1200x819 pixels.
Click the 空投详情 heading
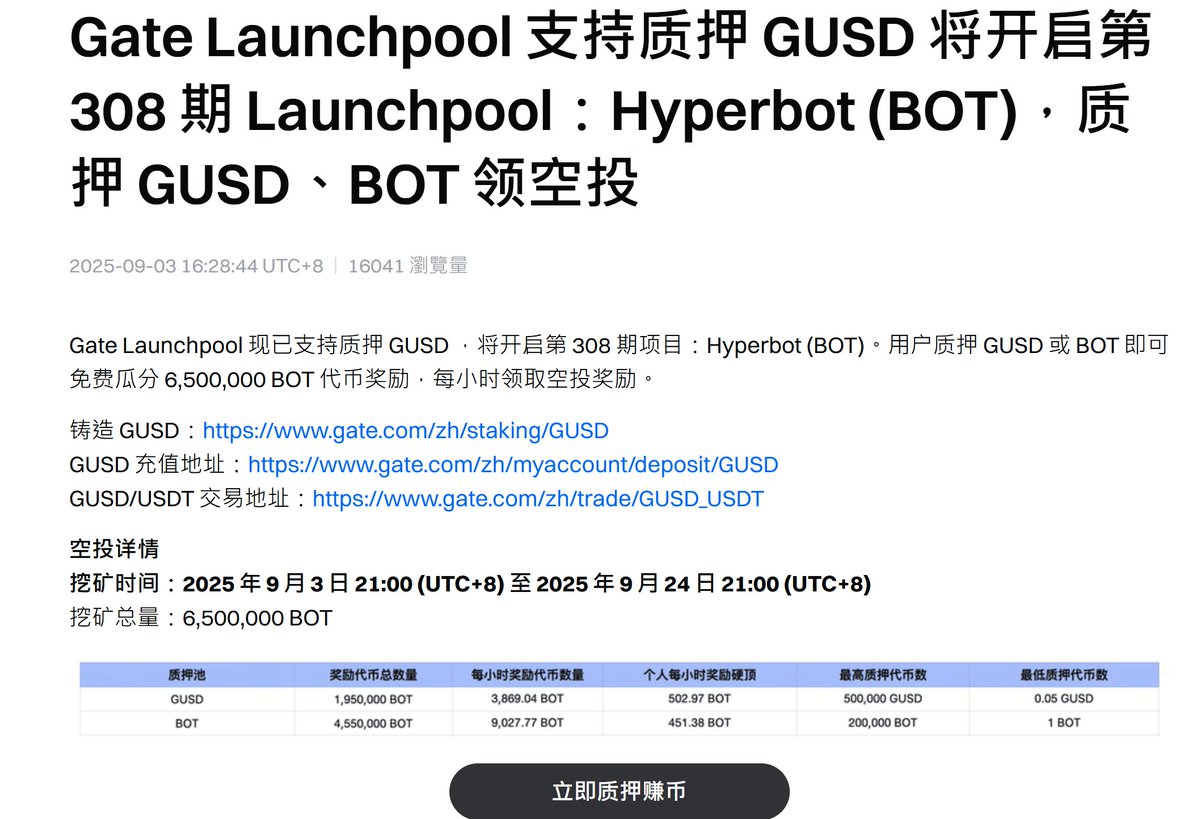tap(114, 549)
